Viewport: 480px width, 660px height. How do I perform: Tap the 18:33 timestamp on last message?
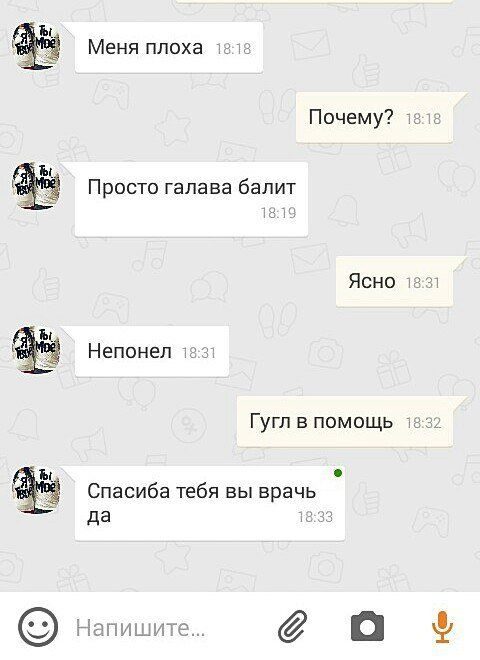pyautogui.click(x=315, y=516)
